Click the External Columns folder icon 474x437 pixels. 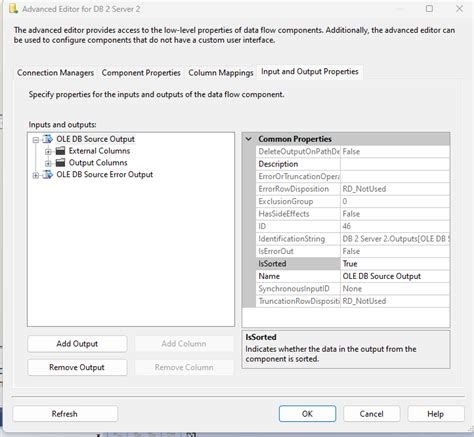pyautogui.click(x=60, y=151)
